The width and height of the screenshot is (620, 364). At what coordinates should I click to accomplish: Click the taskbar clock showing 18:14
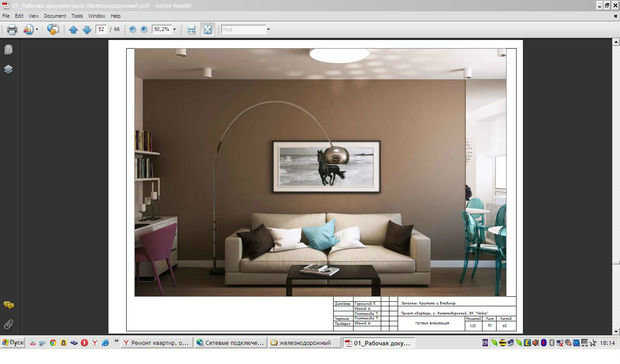[607, 343]
